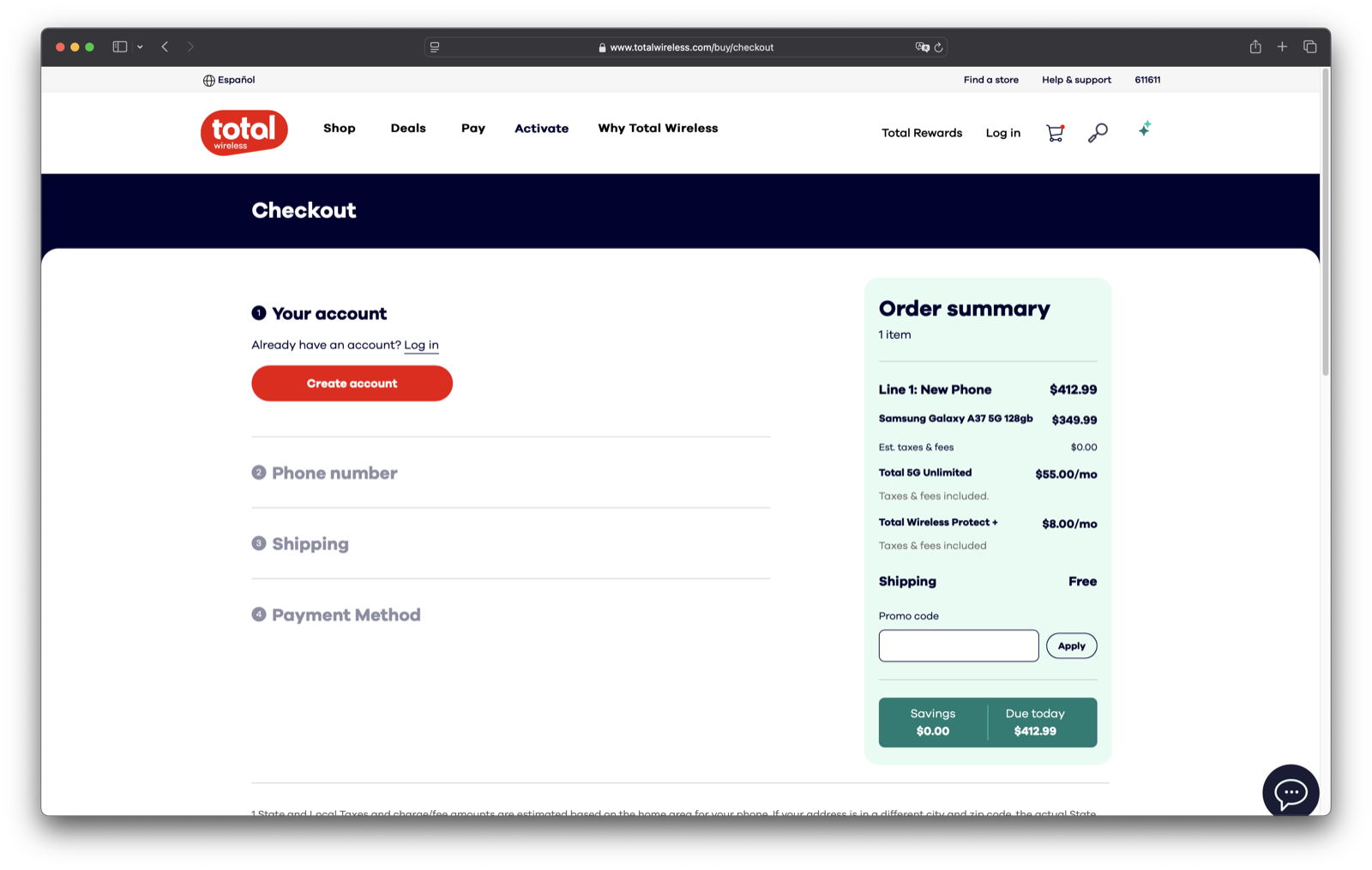Click the Total 5G Unlimited plan line
Image resolution: width=1372 pixels, height=870 pixels.
pyautogui.click(x=925, y=473)
